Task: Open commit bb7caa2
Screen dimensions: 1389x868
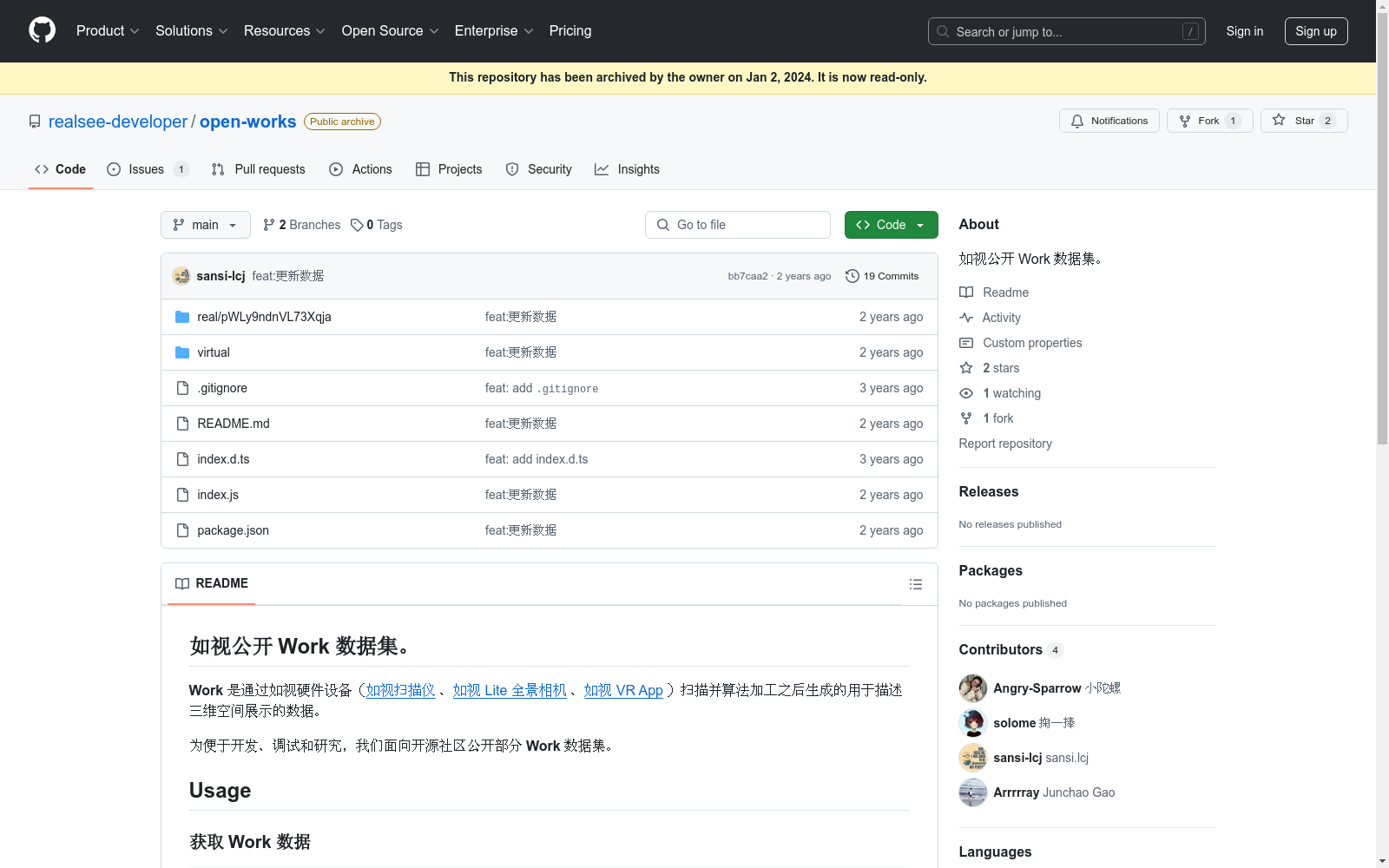Action: coord(747,276)
